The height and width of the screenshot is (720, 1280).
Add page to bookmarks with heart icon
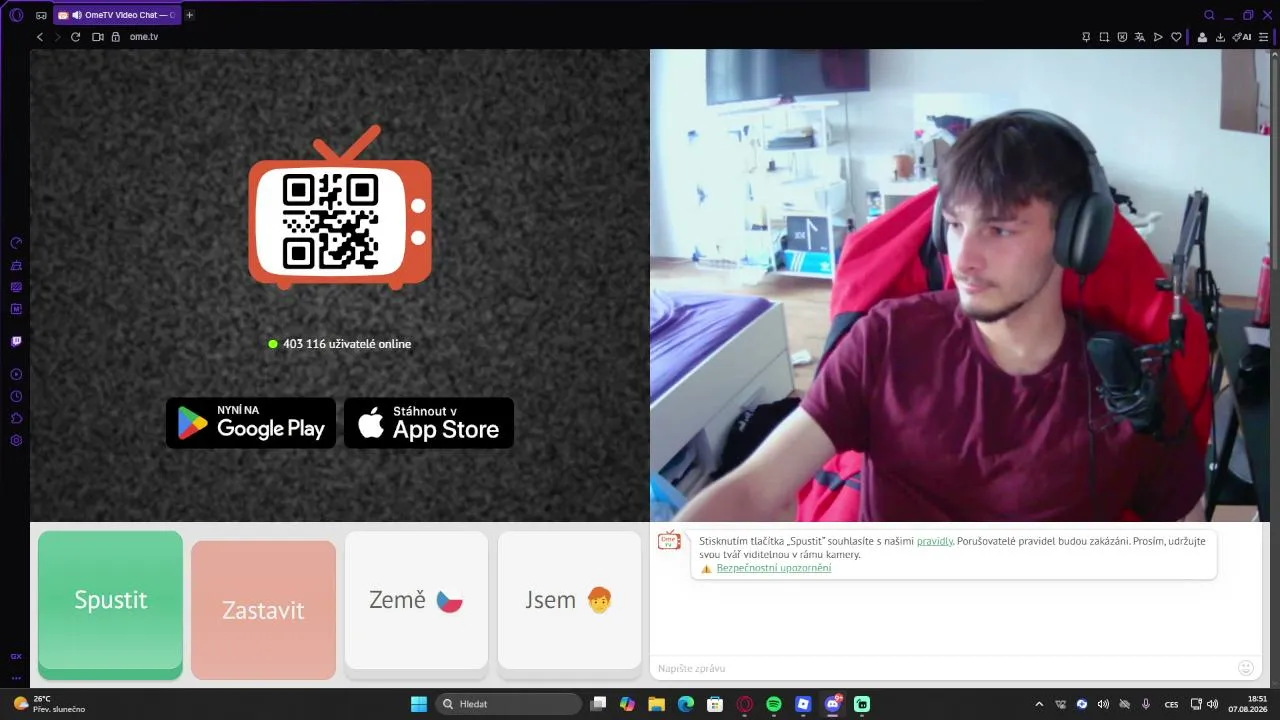(x=1176, y=37)
